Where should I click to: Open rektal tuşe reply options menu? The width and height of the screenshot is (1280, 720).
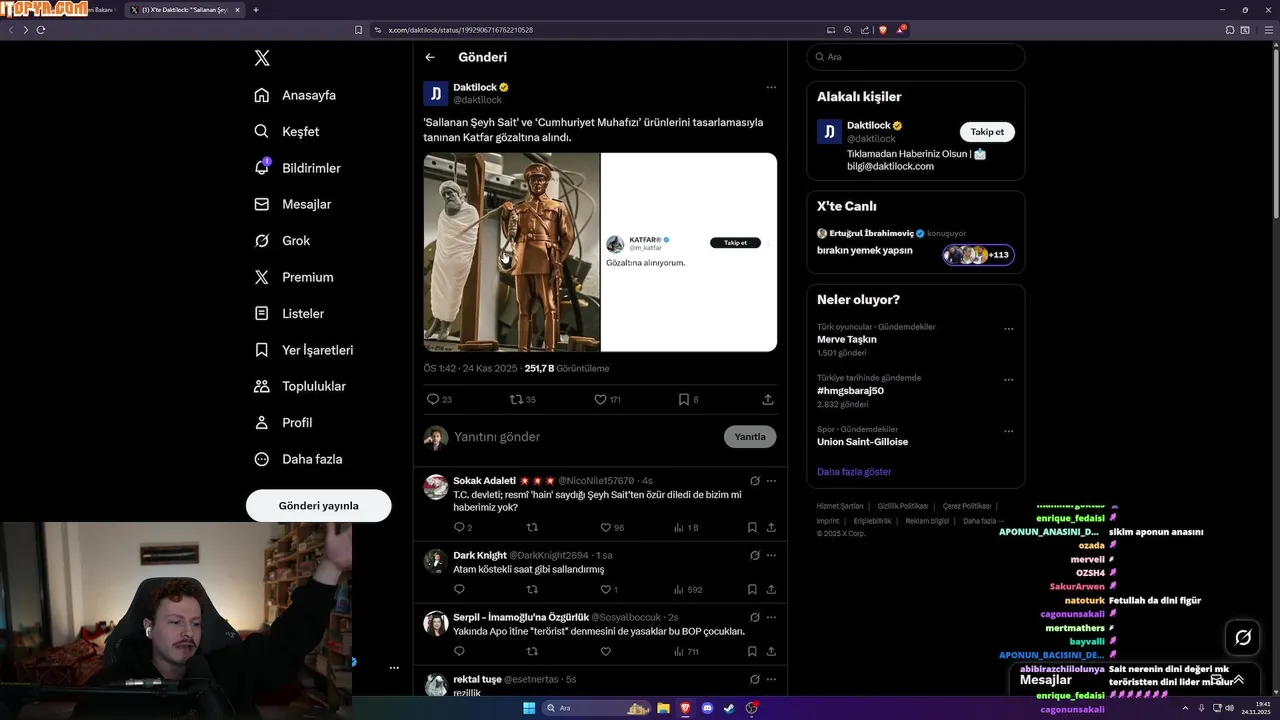(x=771, y=679)
